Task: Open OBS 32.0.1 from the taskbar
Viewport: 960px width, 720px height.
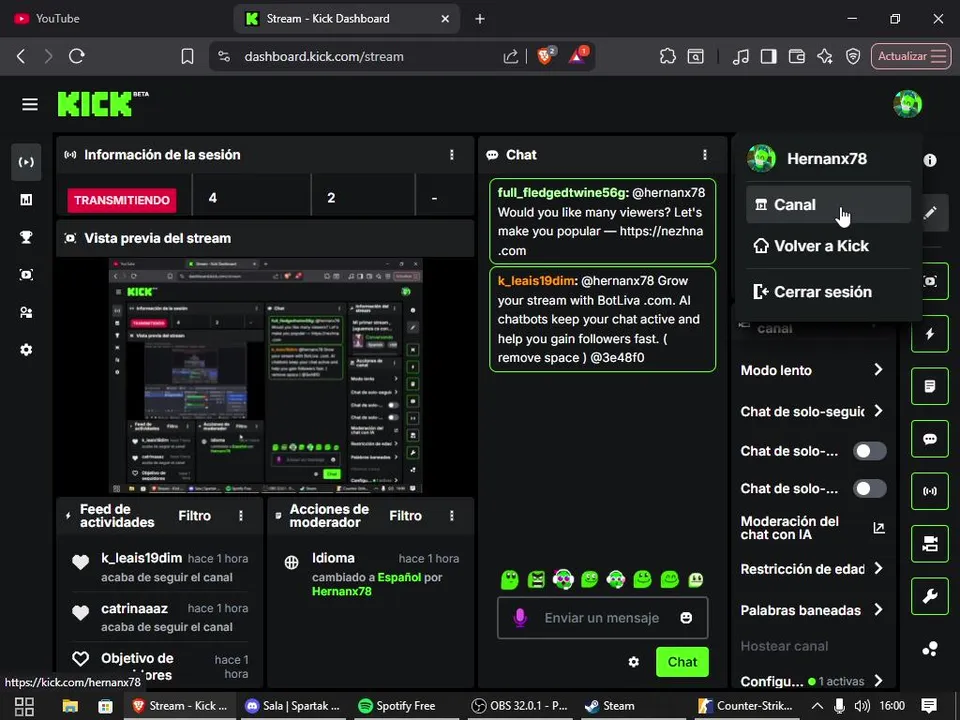Action: [520, 706]
